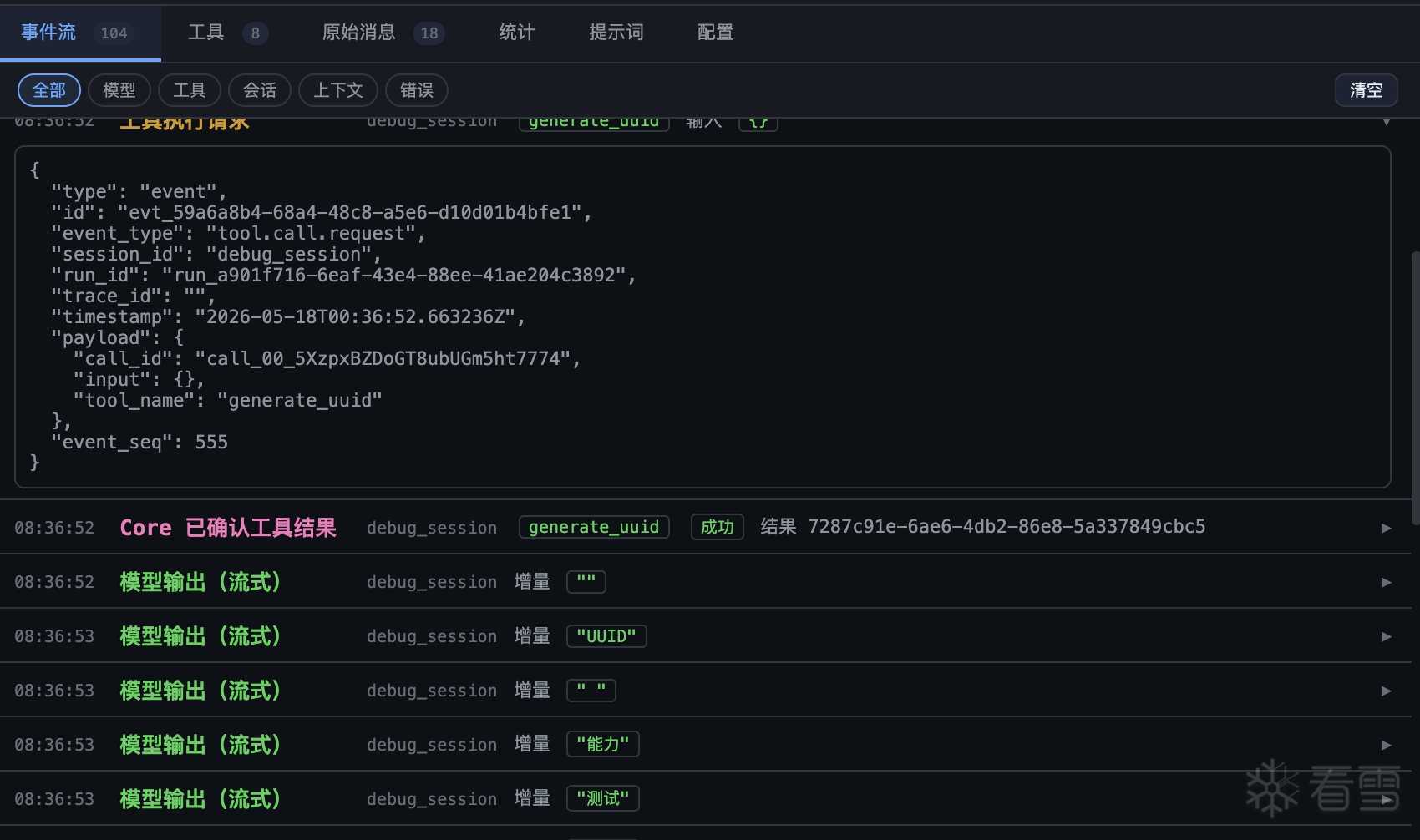Expand the "能力" 增量 row arrow
1420x840 pixels.
click(1386, 745)
